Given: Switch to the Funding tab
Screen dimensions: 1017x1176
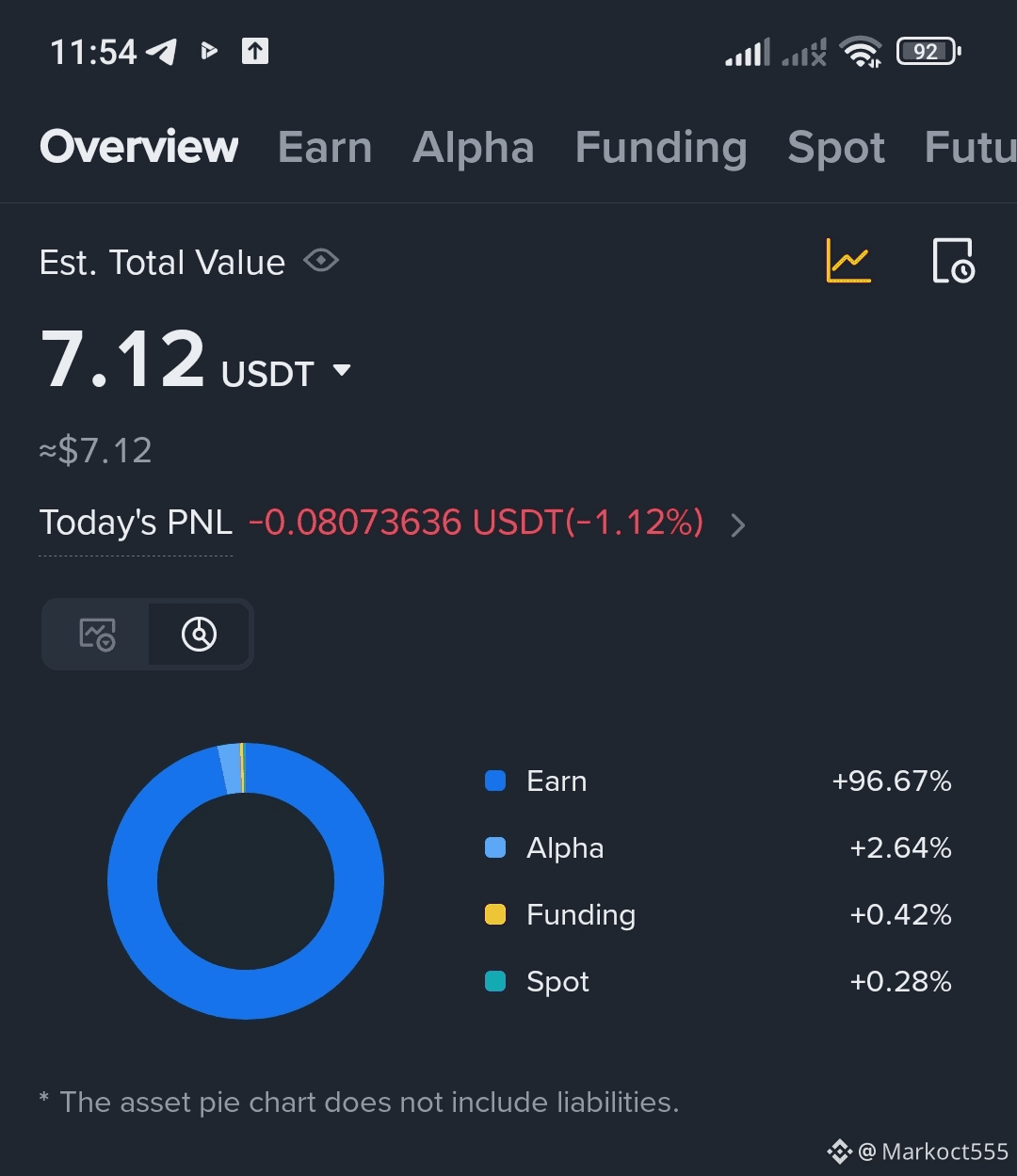Looking at the screenshot, I should tap(661, 148).
